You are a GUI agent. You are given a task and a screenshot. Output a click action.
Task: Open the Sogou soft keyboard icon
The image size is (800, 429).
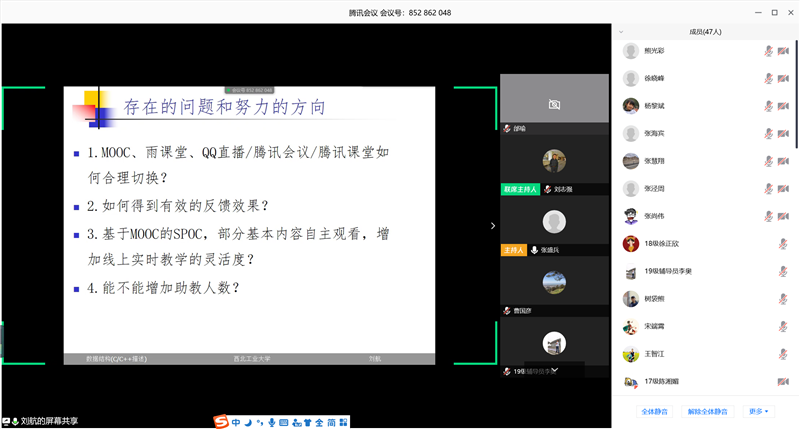pyautogui.click(x=284, y=422)
